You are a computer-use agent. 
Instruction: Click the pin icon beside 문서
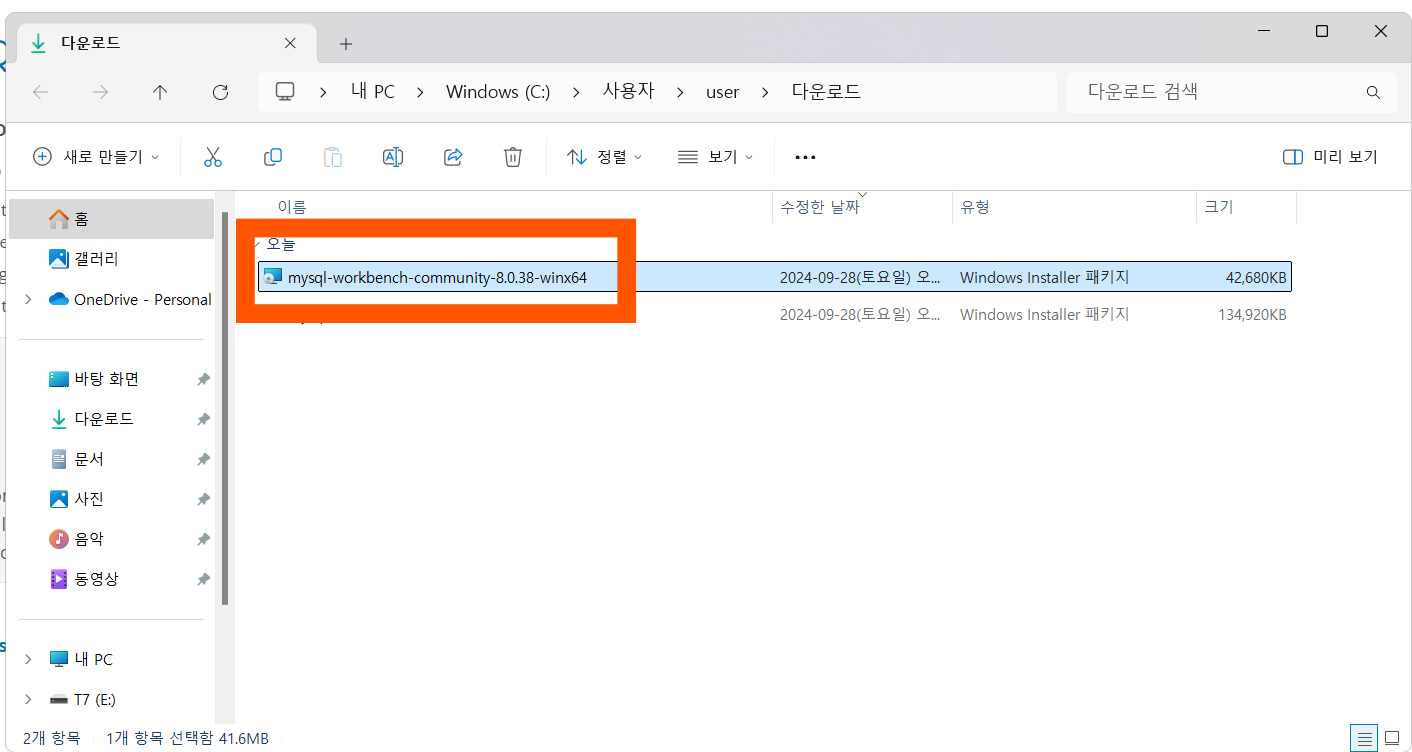tap(203, 460)
